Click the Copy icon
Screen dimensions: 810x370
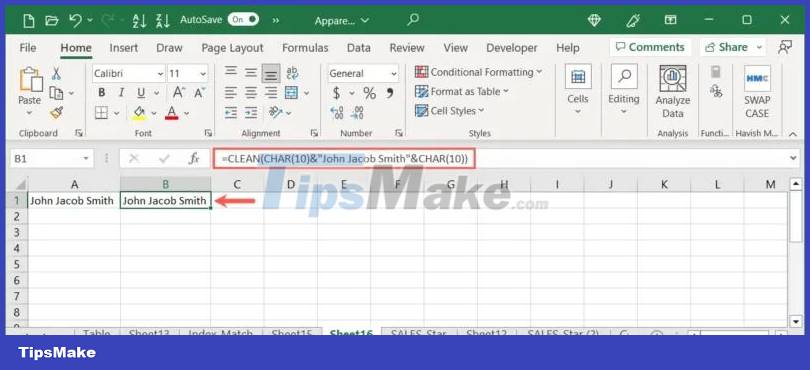pyautogui.click(x=56, y=93)
